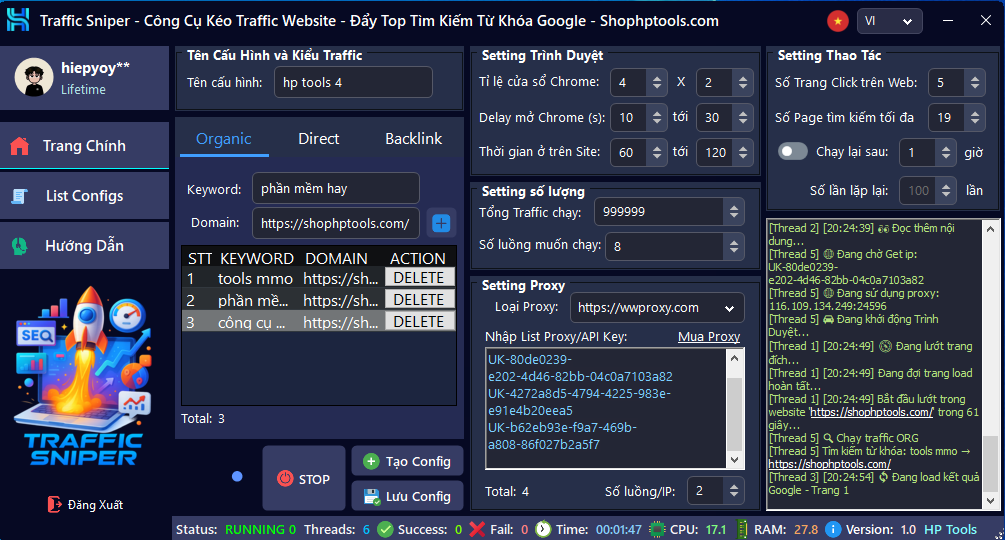The width and height of the screenshot is (1005, 540).
Task: Click the CPU chip icon in status bar
Action: click(x=656, y=529)
